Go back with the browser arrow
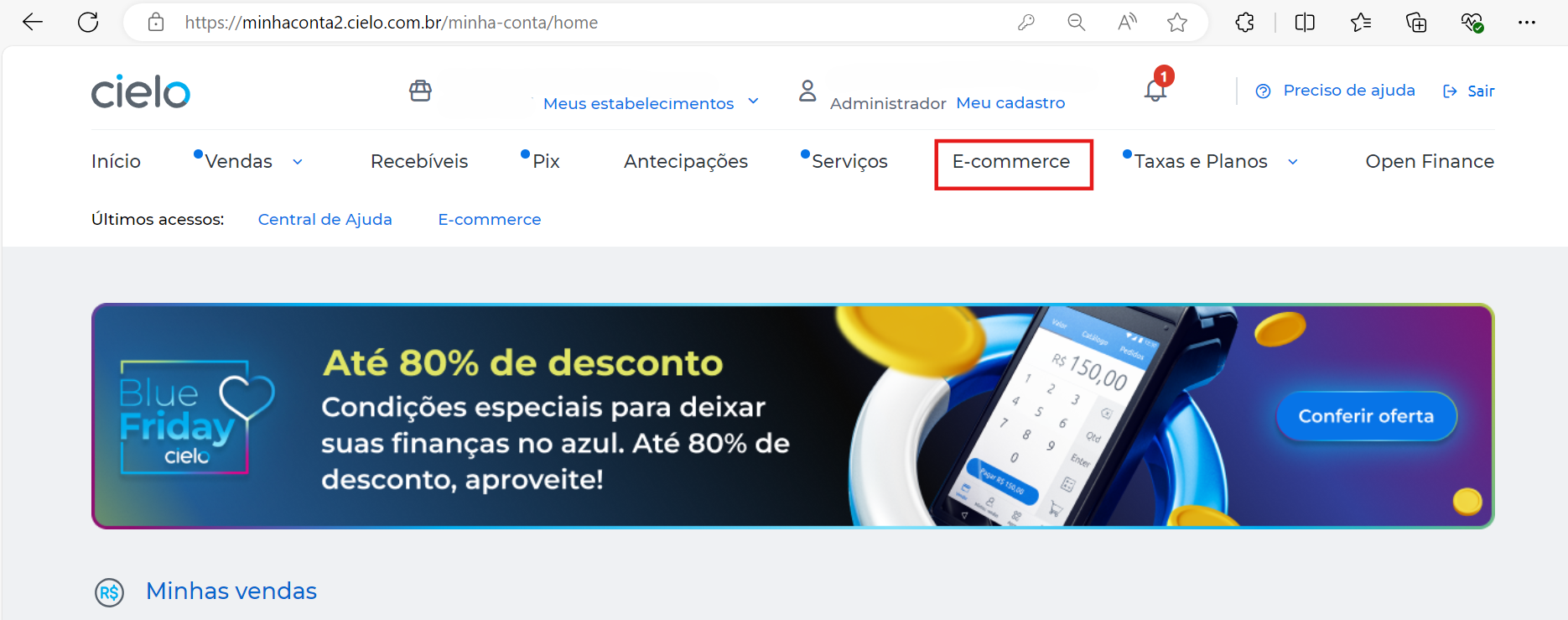 point(33,23)
